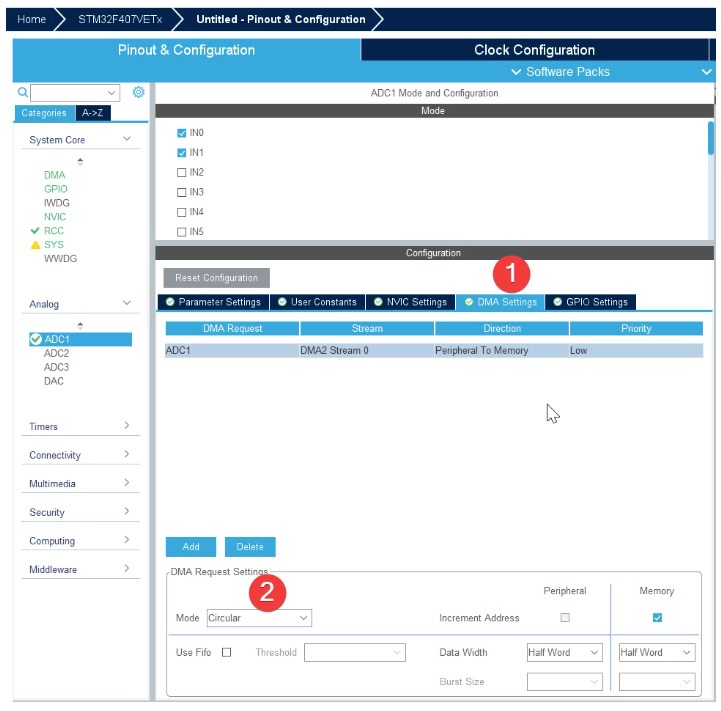This screenshot has width=721, height=711.
Task: Open the GPIO Settings tab
Action: (590, 302)
